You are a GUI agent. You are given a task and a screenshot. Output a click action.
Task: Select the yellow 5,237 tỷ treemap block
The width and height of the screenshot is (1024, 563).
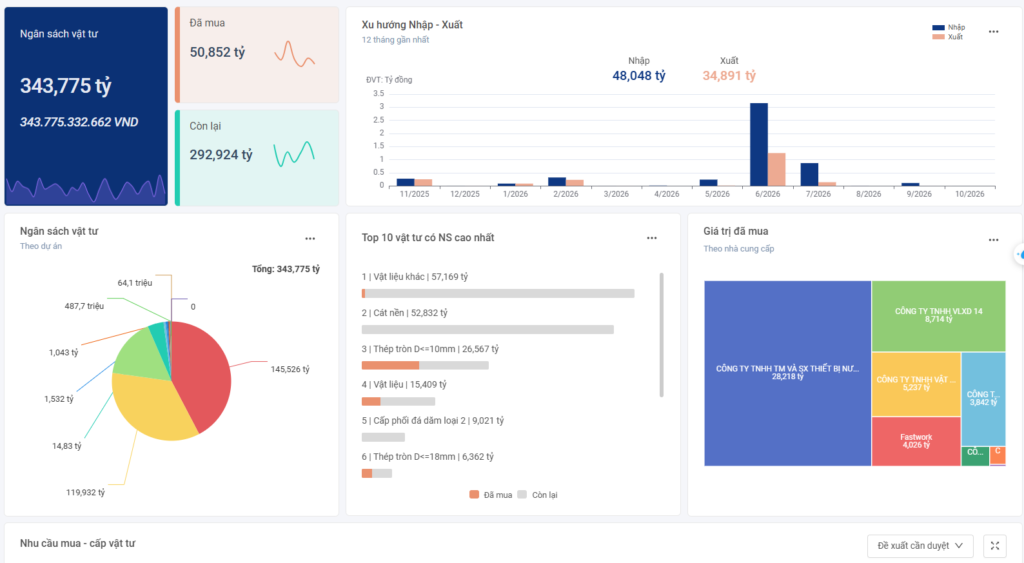tap(916, 384)
